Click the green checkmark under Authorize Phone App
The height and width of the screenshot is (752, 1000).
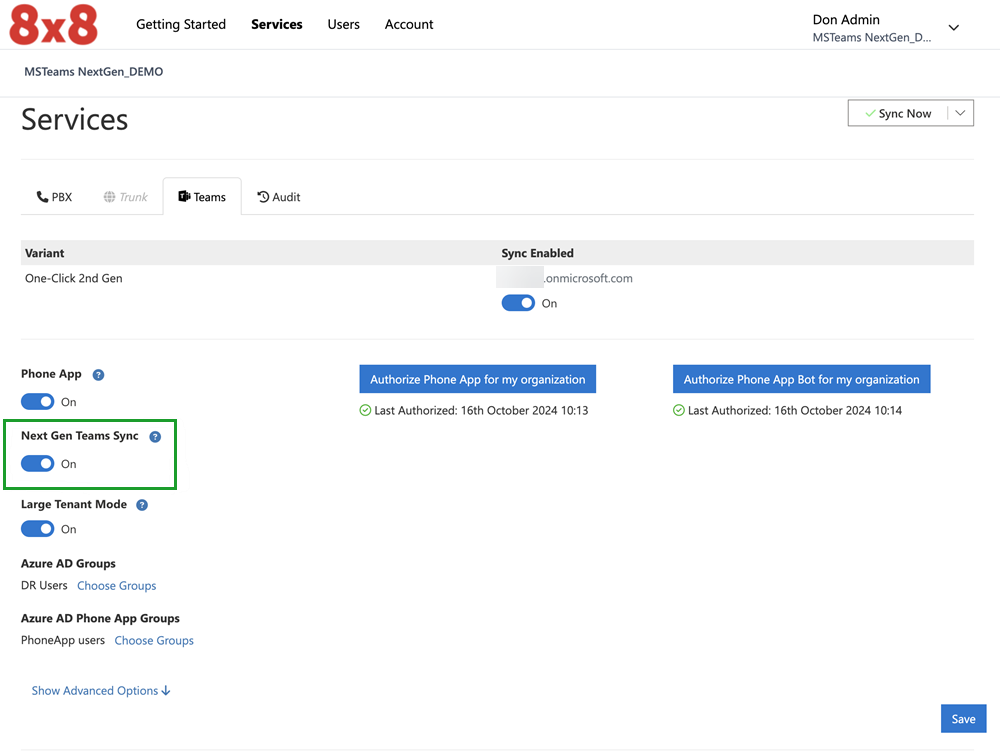click(365, 411)
